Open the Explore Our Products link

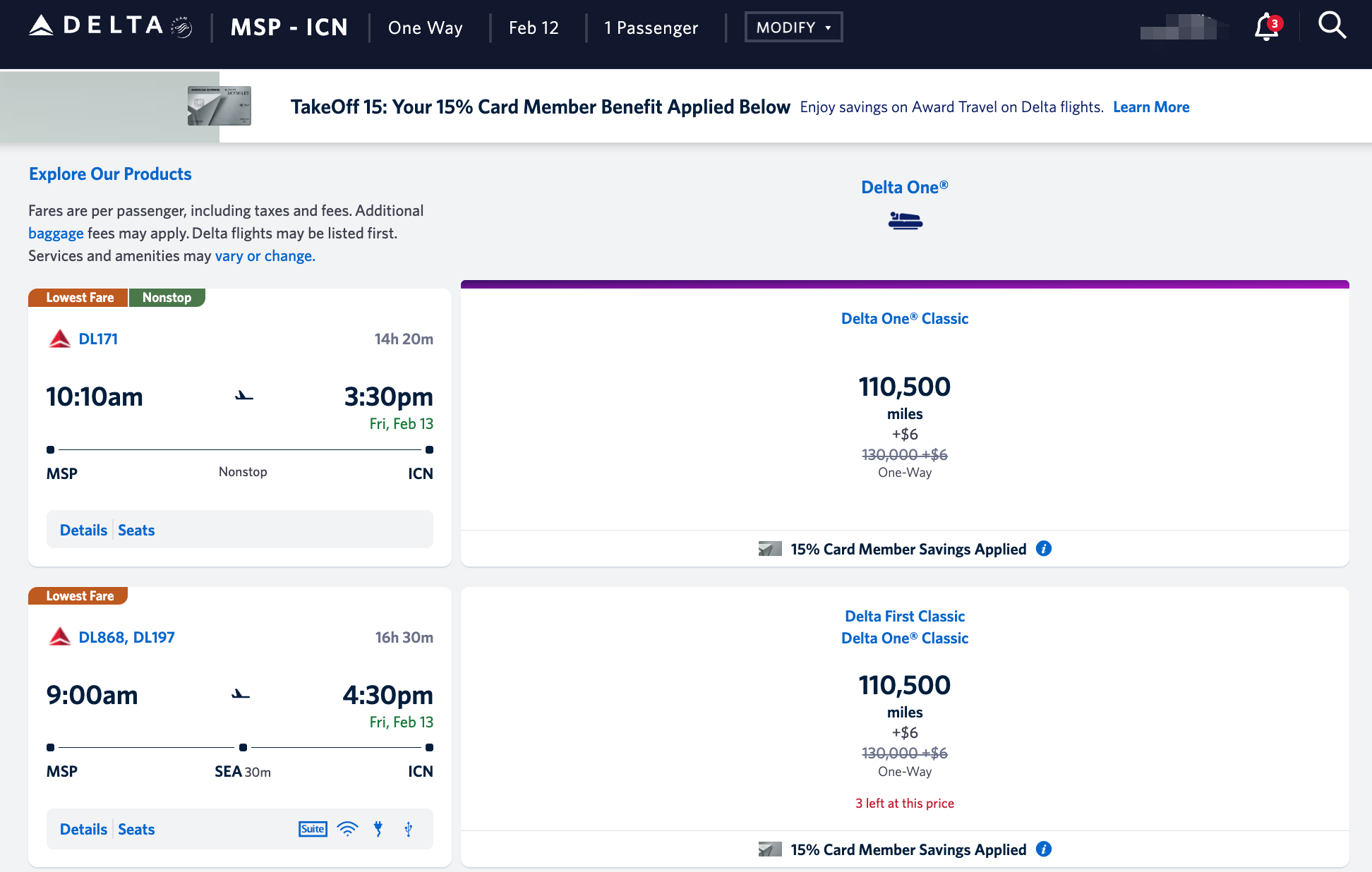110,174
